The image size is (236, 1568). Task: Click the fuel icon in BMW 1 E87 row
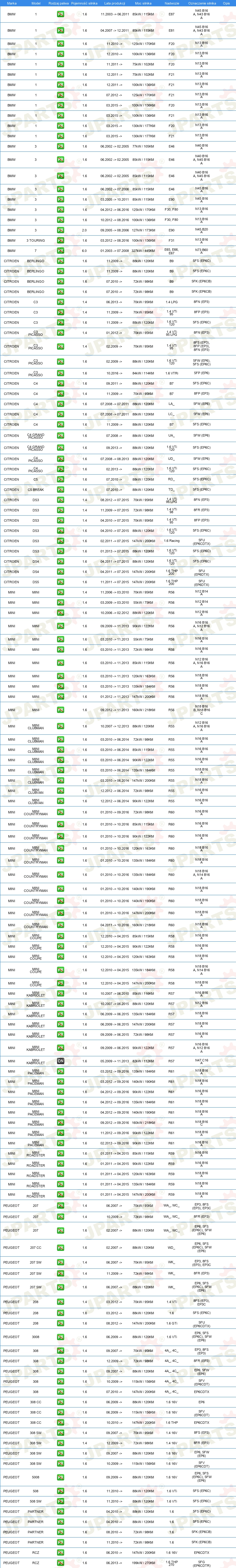pyautogui.click(x=61, y=14)
